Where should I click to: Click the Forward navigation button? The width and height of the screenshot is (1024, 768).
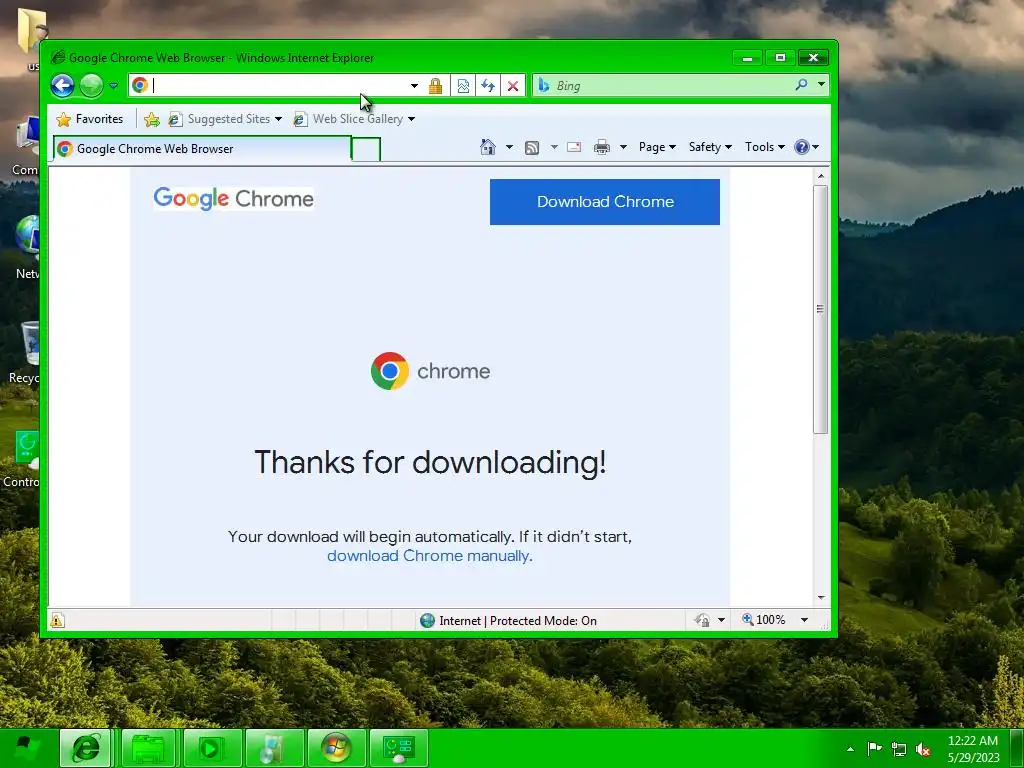pyautogui.click(x=91, y=86)
